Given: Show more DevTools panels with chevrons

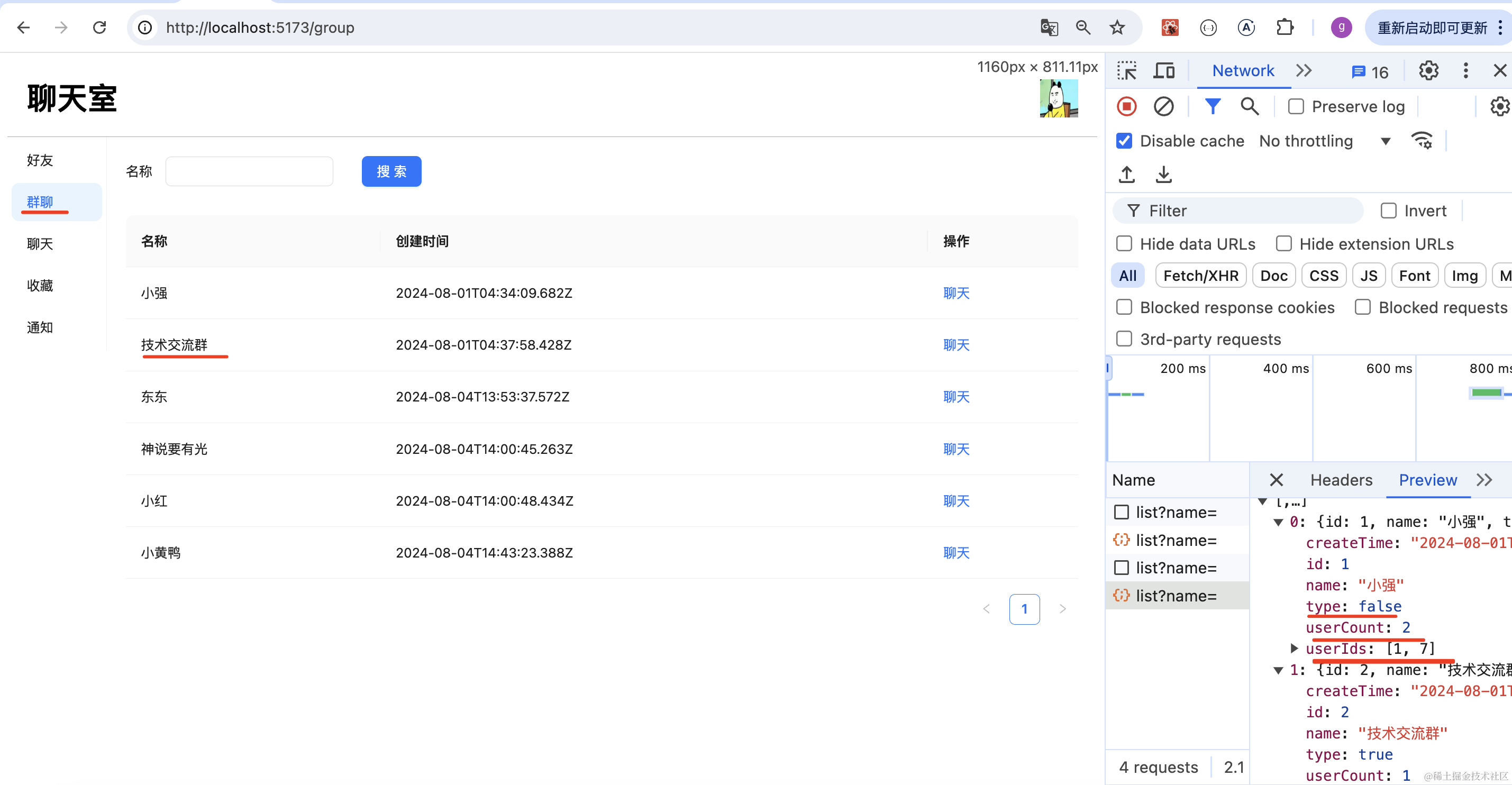Looking at the screenshot, I should point(1304,71).
